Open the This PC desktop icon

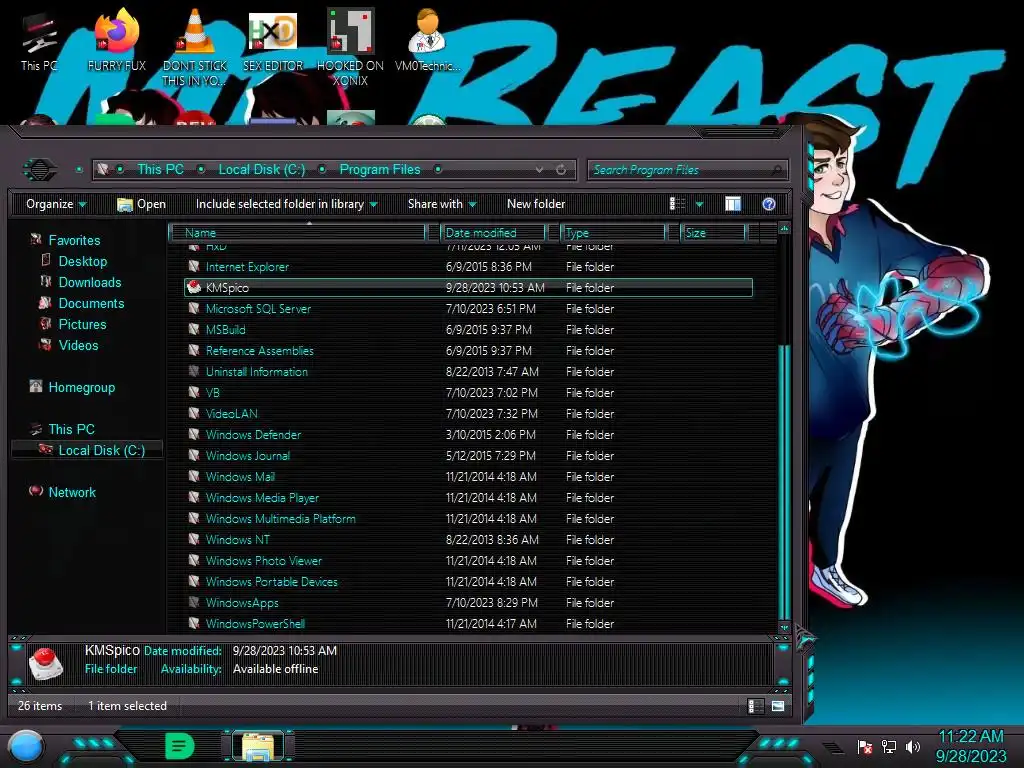(39, 42)
